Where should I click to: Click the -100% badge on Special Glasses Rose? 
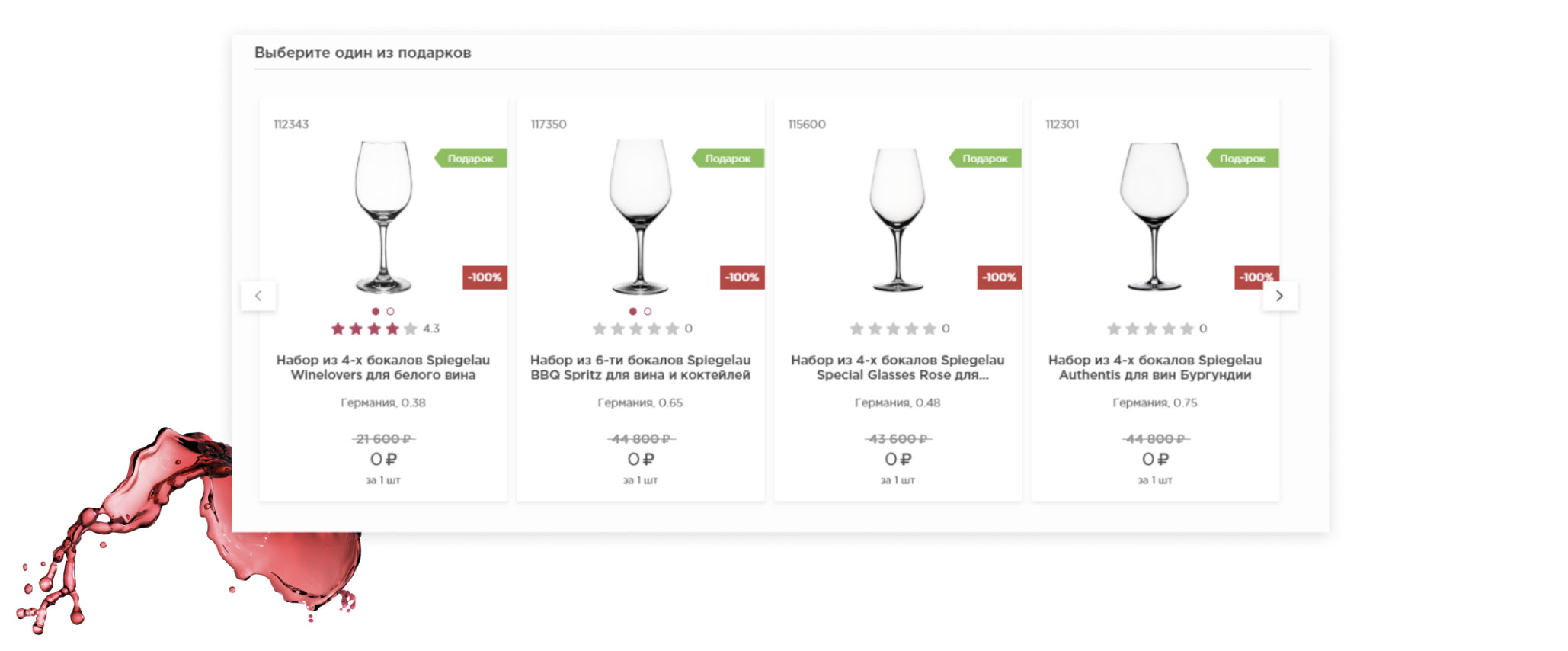click(999, 277)
